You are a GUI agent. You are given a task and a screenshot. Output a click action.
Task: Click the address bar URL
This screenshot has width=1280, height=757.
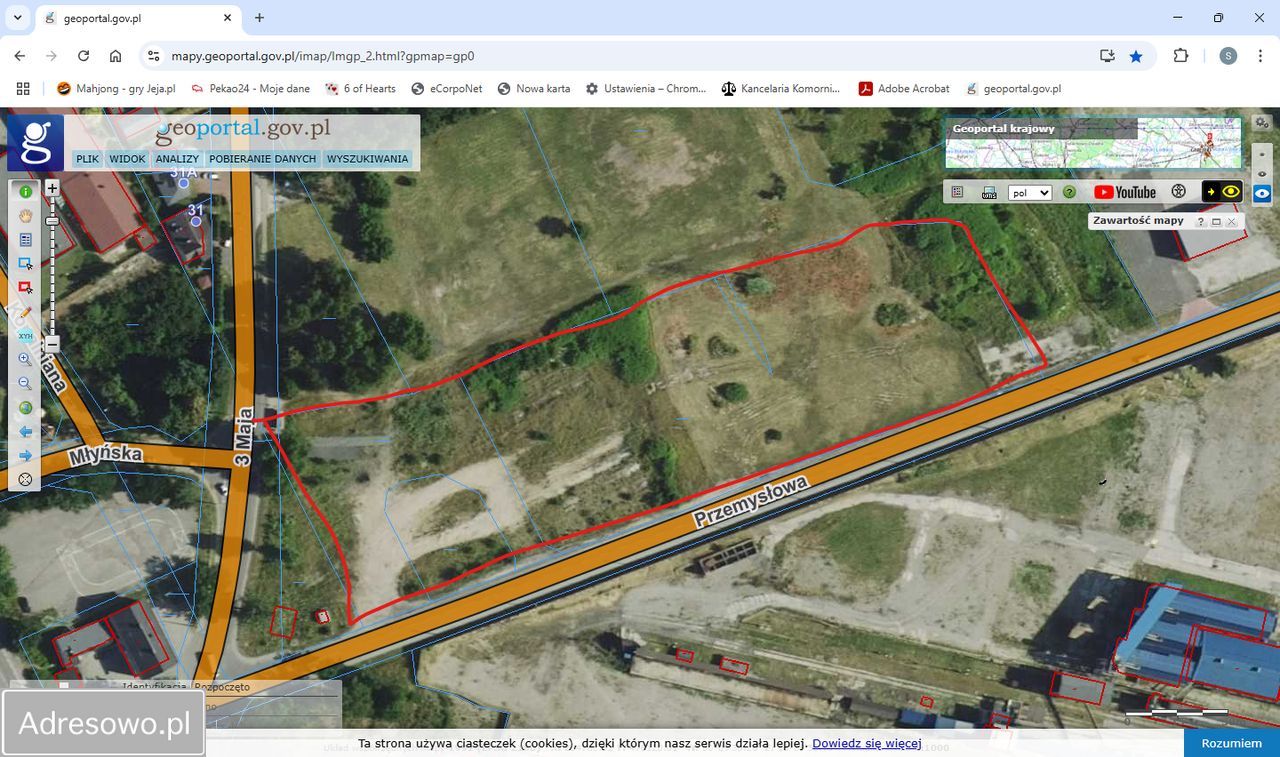[x=323, y=56]
